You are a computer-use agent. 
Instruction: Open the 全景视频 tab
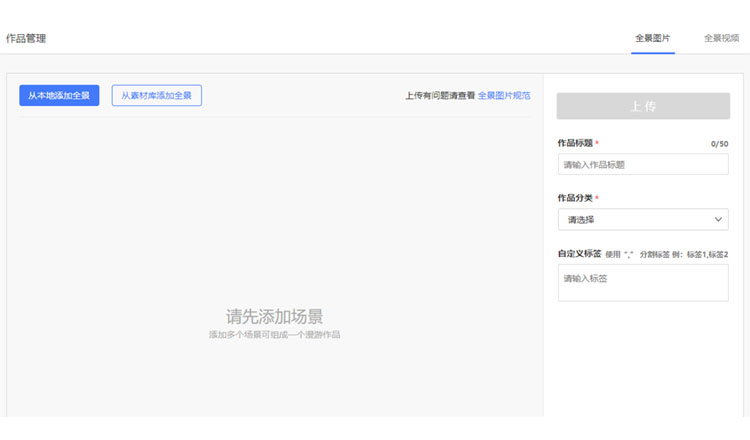click(x=721, y=38)
